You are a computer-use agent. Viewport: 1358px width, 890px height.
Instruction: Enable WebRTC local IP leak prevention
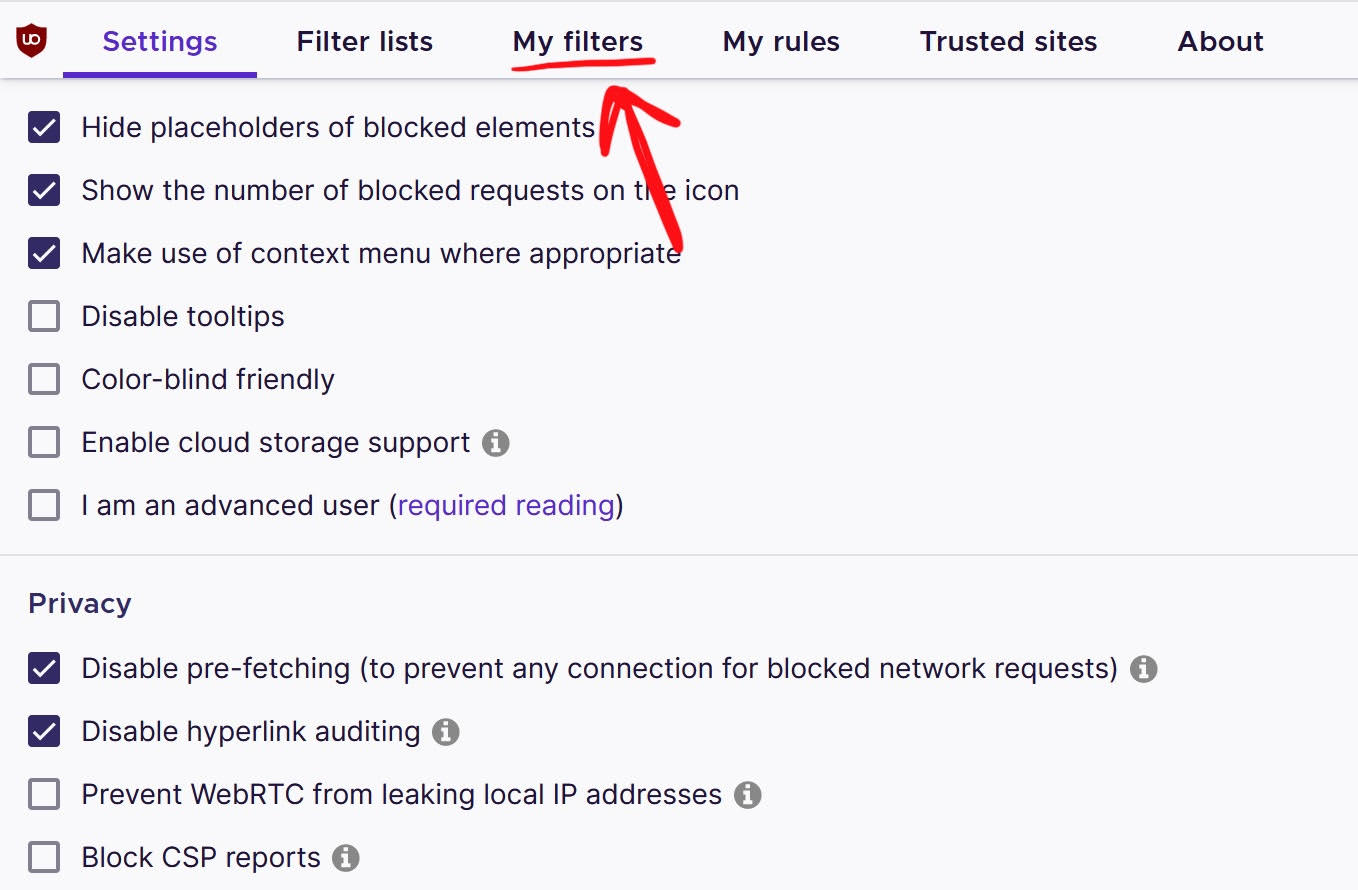click(43, 794)
